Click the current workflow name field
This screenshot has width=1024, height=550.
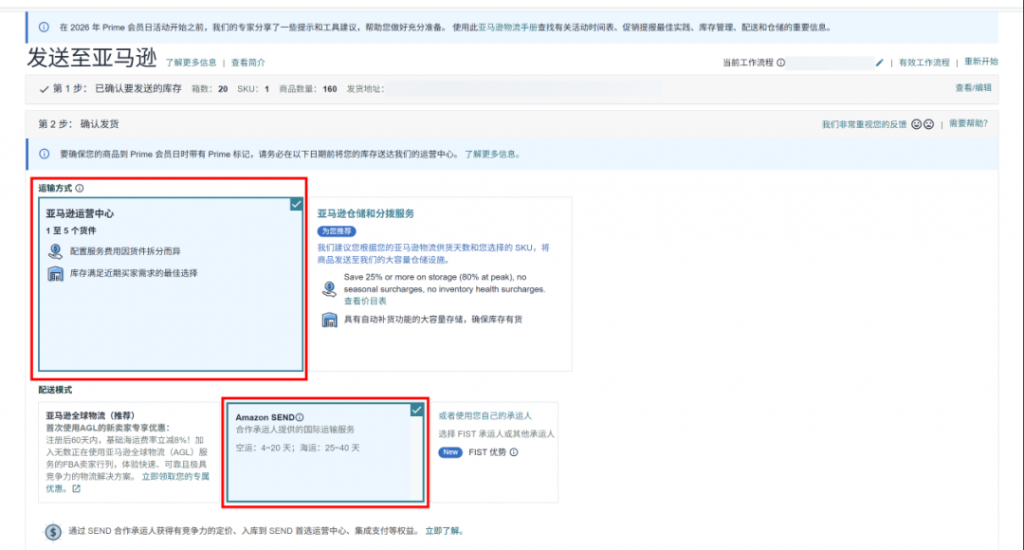point(829,63)
